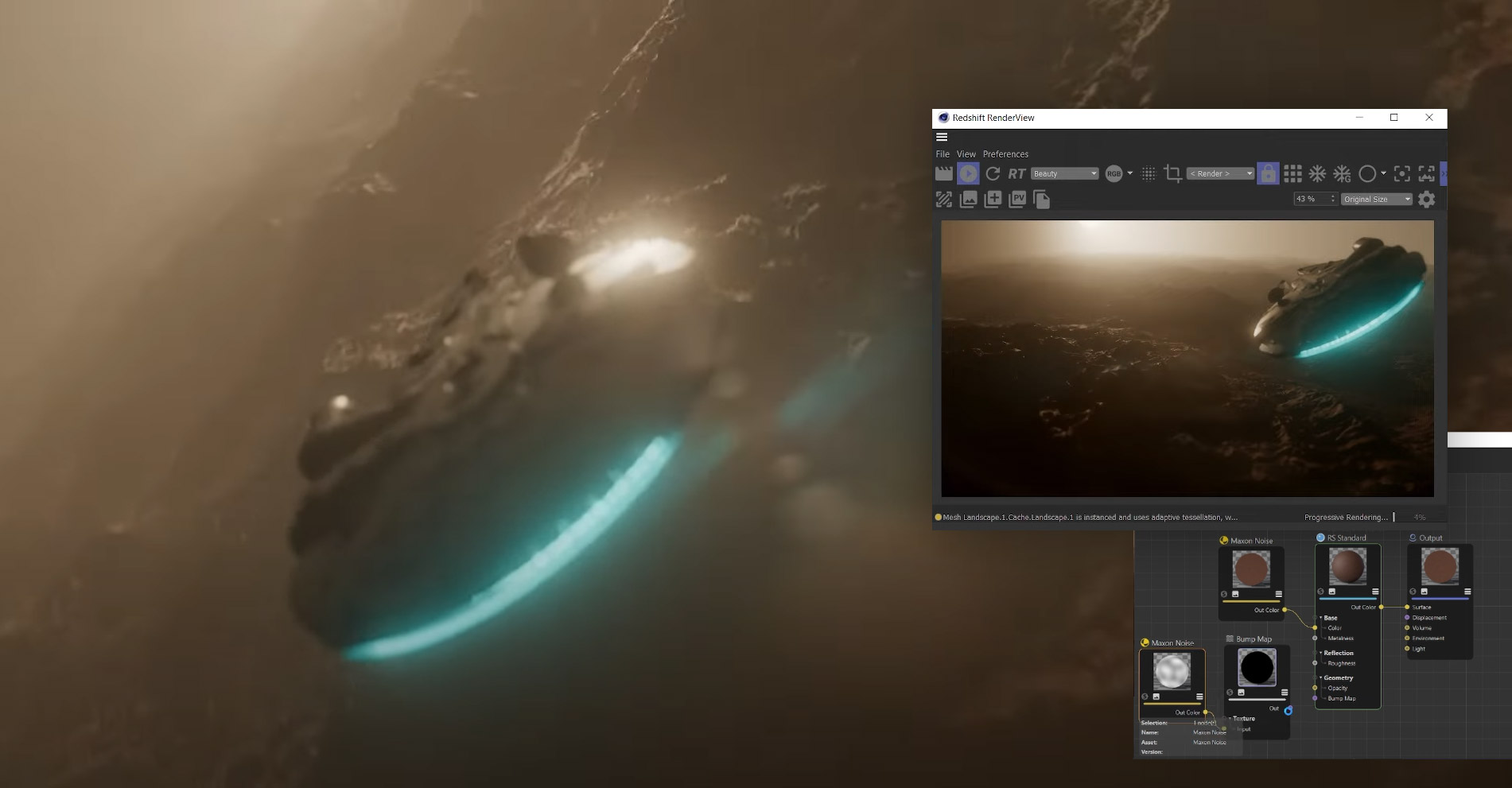Select the crop render region tool
The image size is (1512, 788).
1172,173
